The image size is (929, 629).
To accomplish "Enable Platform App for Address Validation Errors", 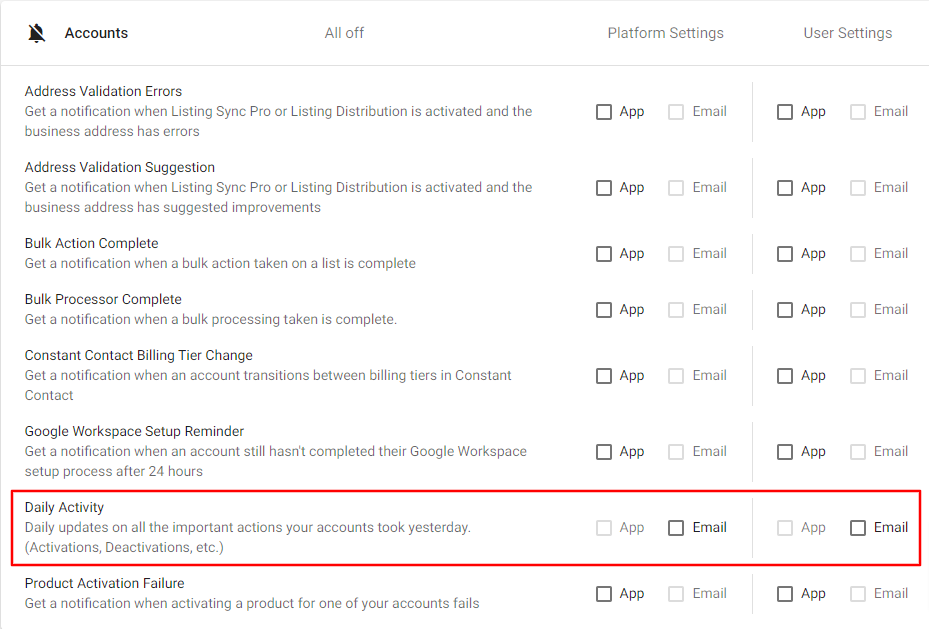I will [604, 112].
